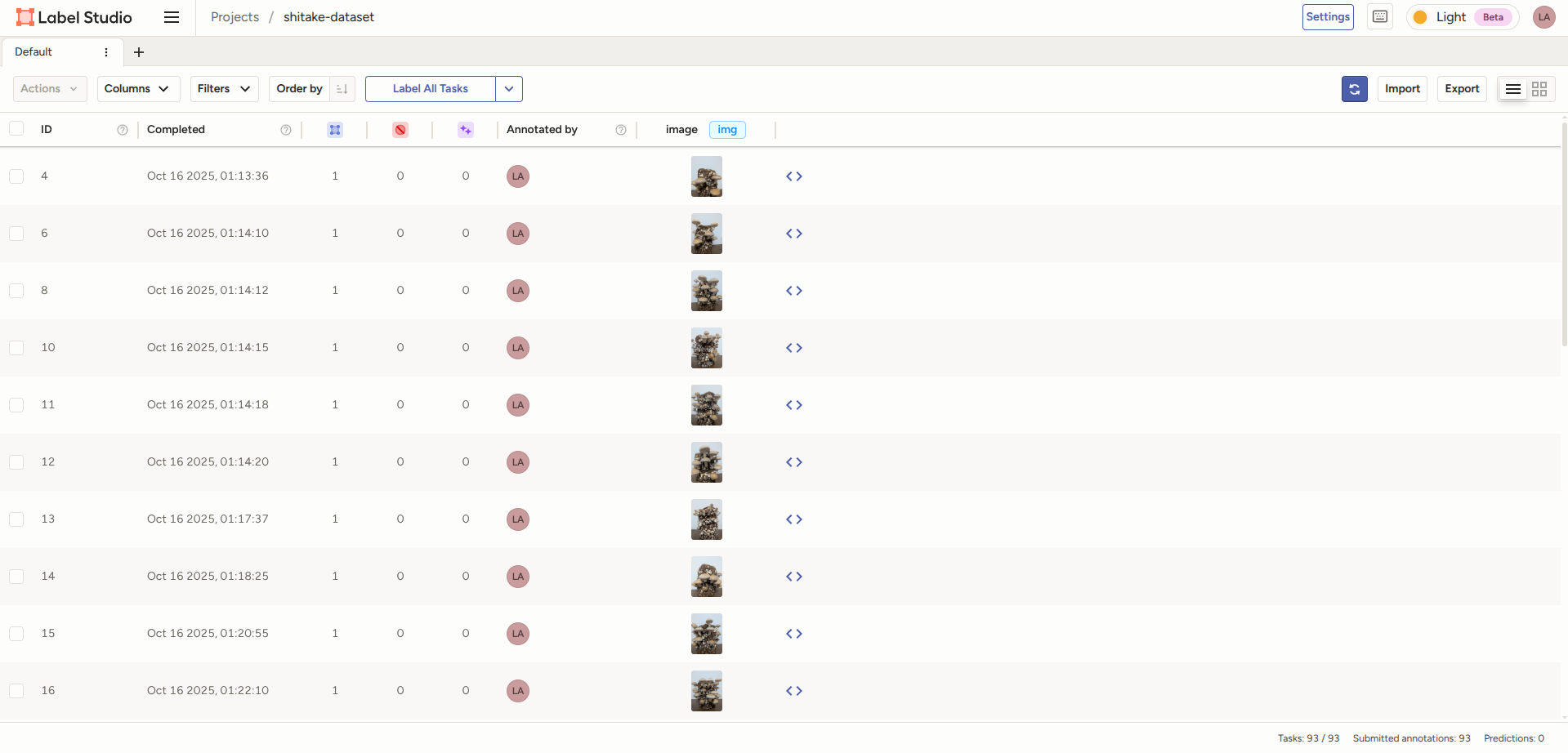Toggle sort order direction icon

(x=342, y=89)
